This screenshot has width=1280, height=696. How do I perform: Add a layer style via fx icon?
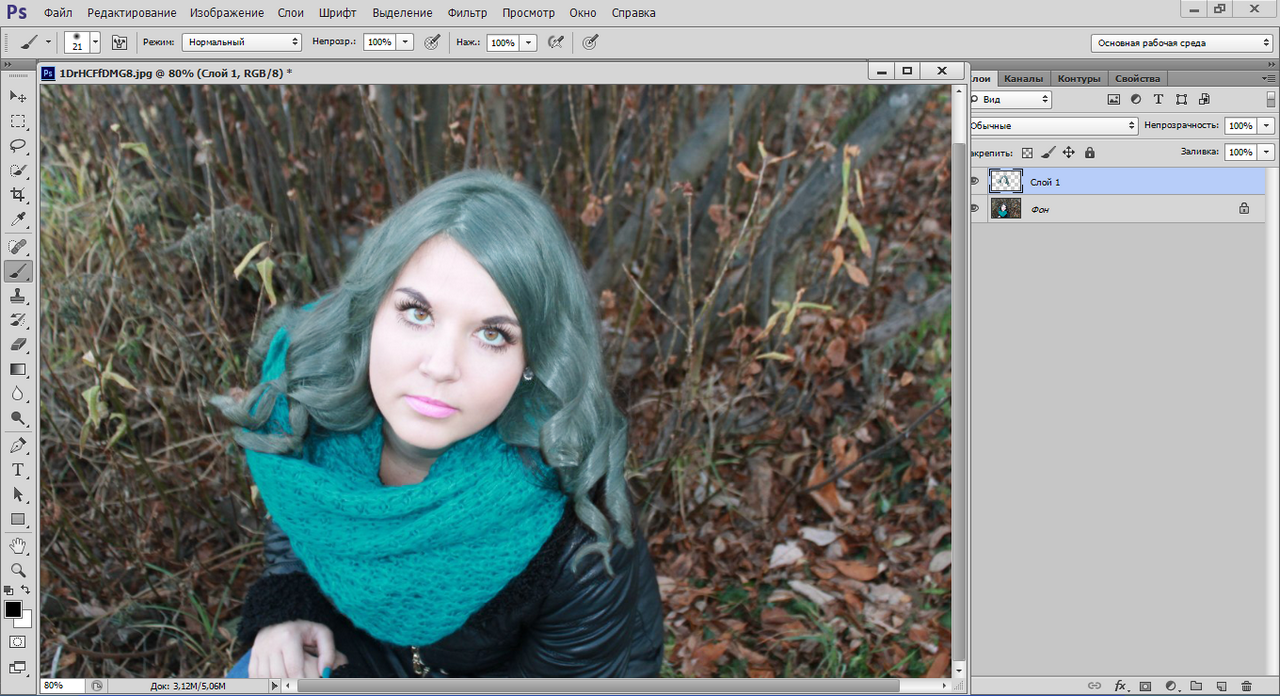tap(1121, 686)
